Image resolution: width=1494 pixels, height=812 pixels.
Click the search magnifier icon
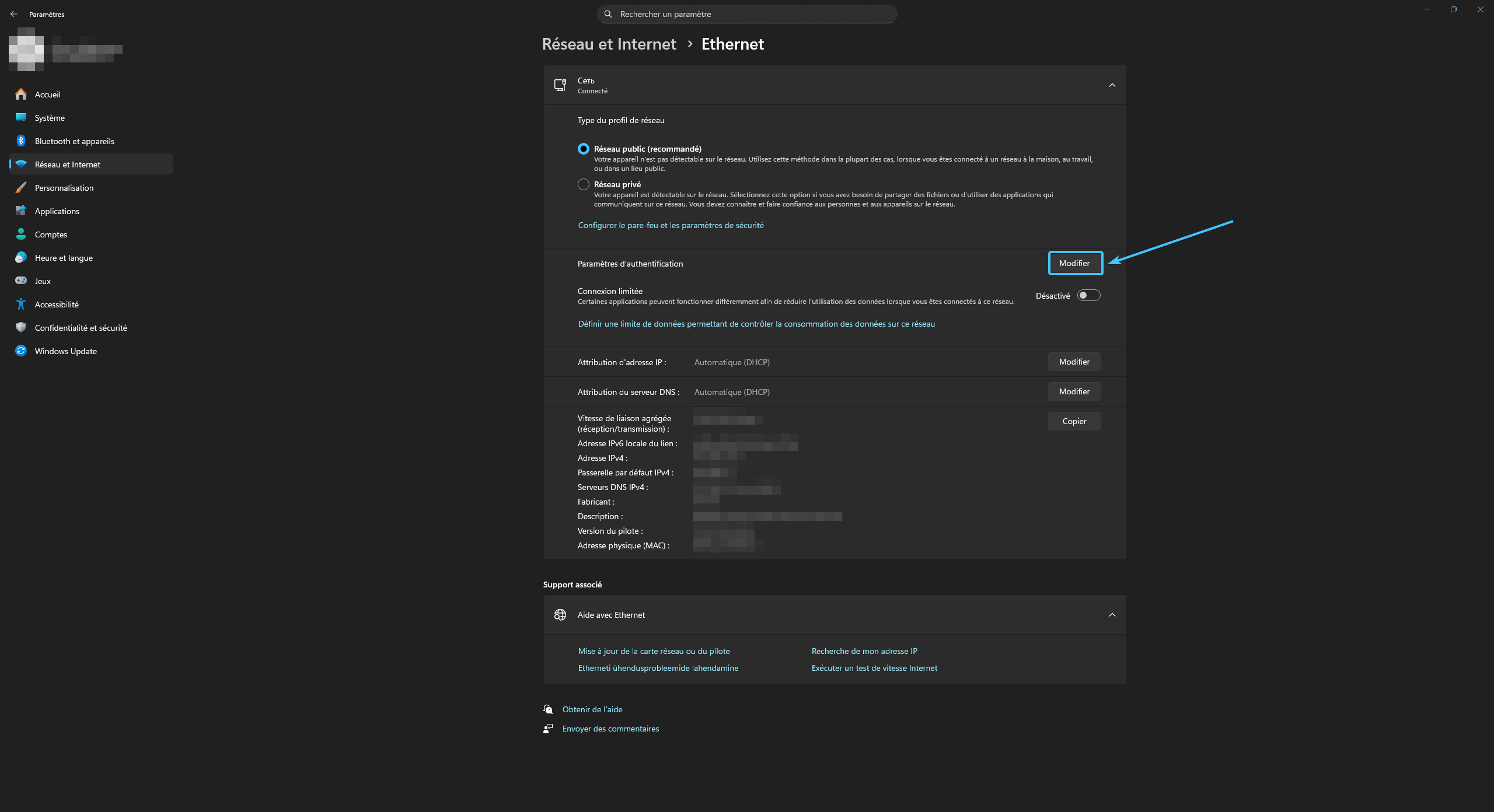tap(608, 14)
